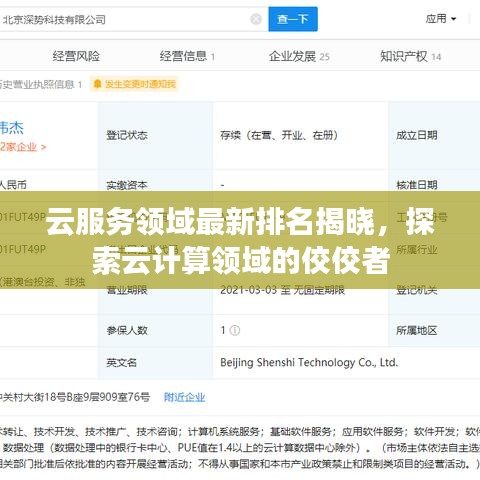
Task: Select 历史营业执照信息 sub-tab
Action: tap(41, 84)
